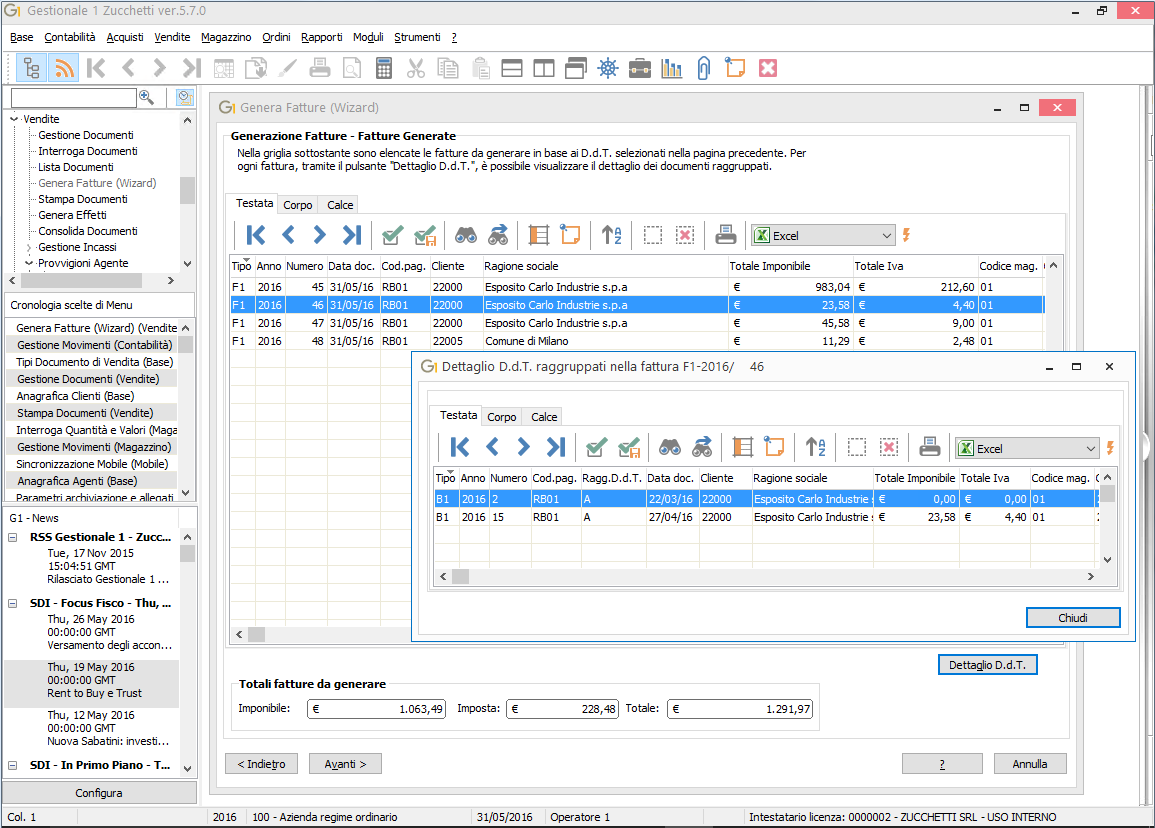The height and width of the screenshot is (828, 1155).
Task: Click vertical scrollbar of Cronologia scelte list
Action: [186, 410]
